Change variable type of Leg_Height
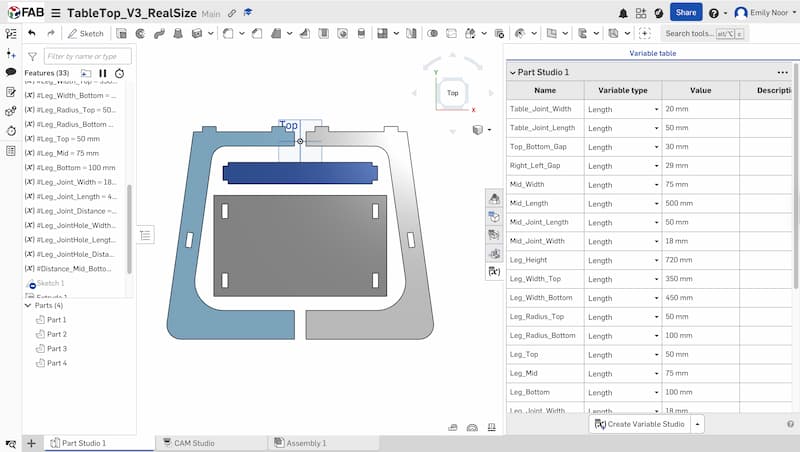This screenshot has width=800, height=452. 623,260
